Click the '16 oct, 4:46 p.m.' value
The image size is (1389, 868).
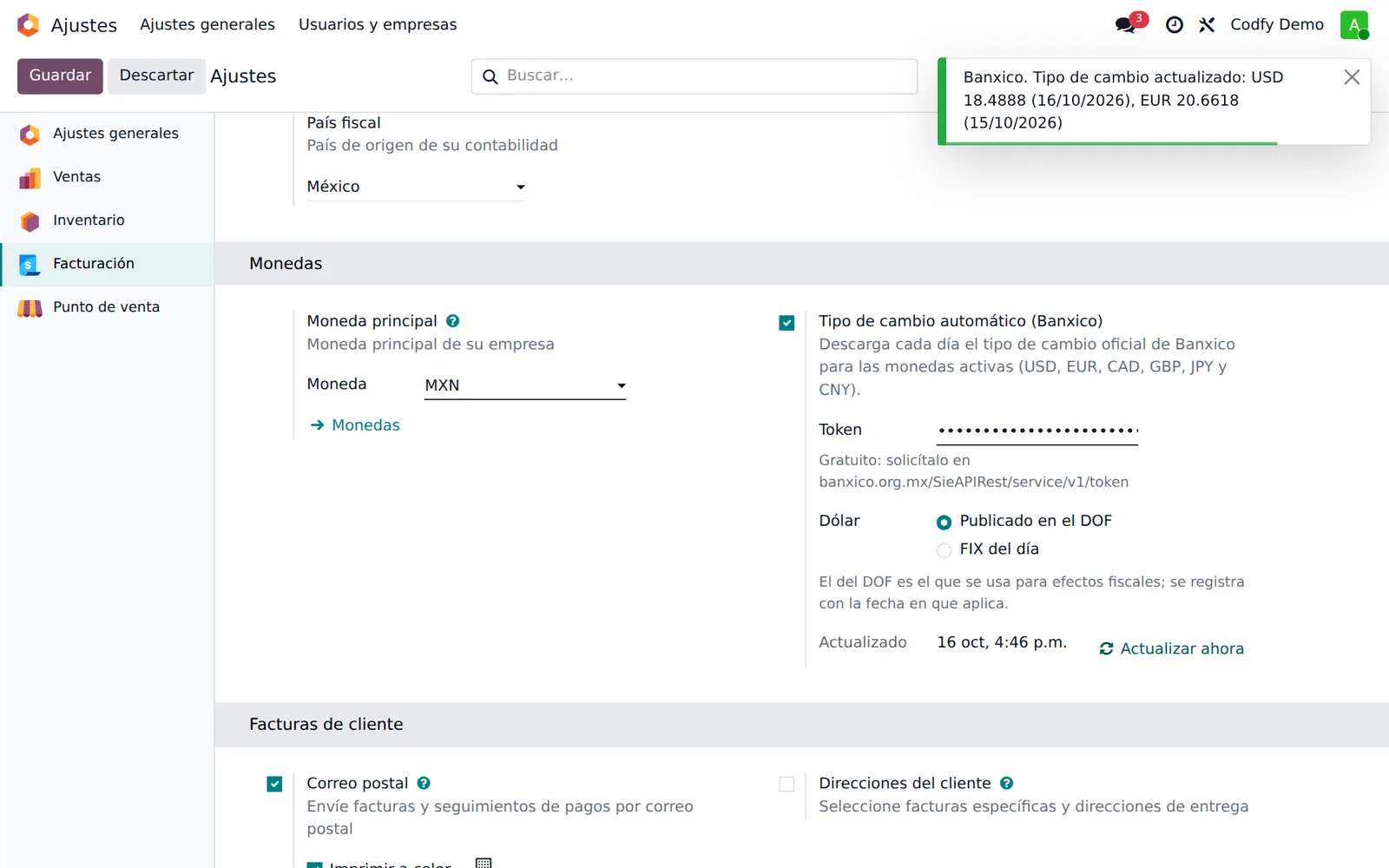[x=1002, y=642]
